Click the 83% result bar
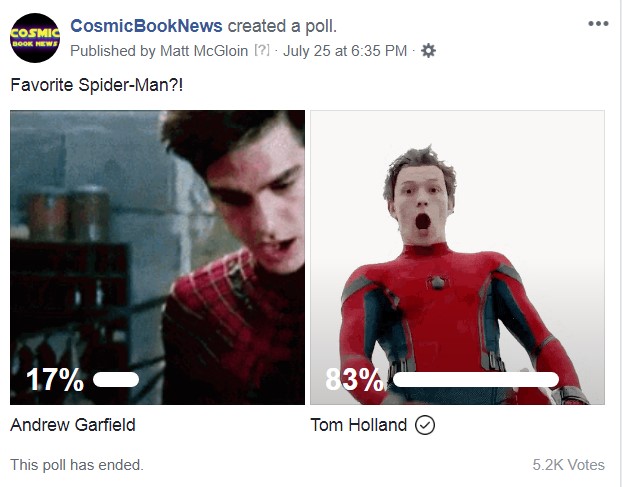Viewport: 622px width, 487px height. point(476,380)
